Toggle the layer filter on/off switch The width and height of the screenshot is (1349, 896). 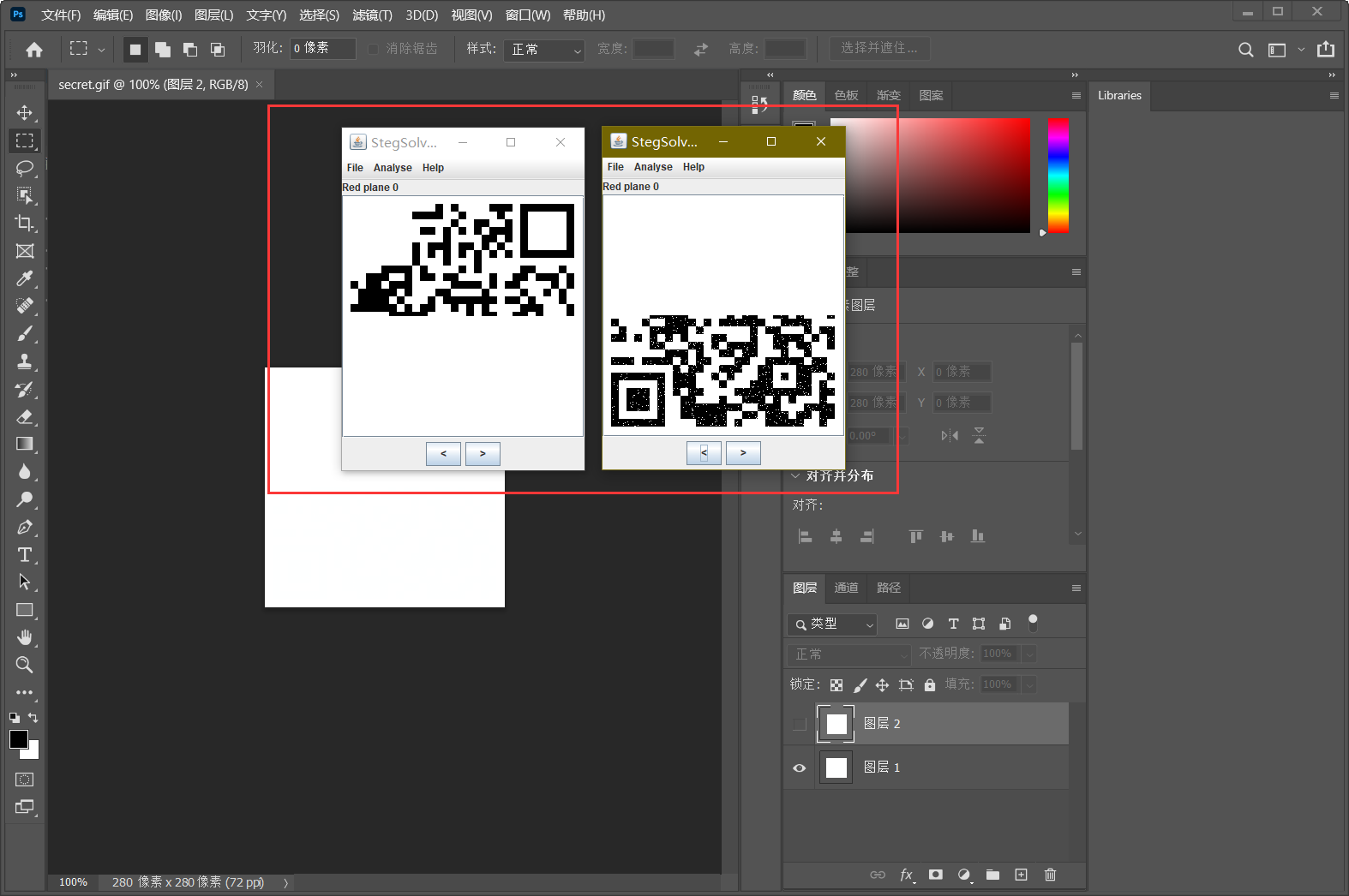click(1033, 623)
